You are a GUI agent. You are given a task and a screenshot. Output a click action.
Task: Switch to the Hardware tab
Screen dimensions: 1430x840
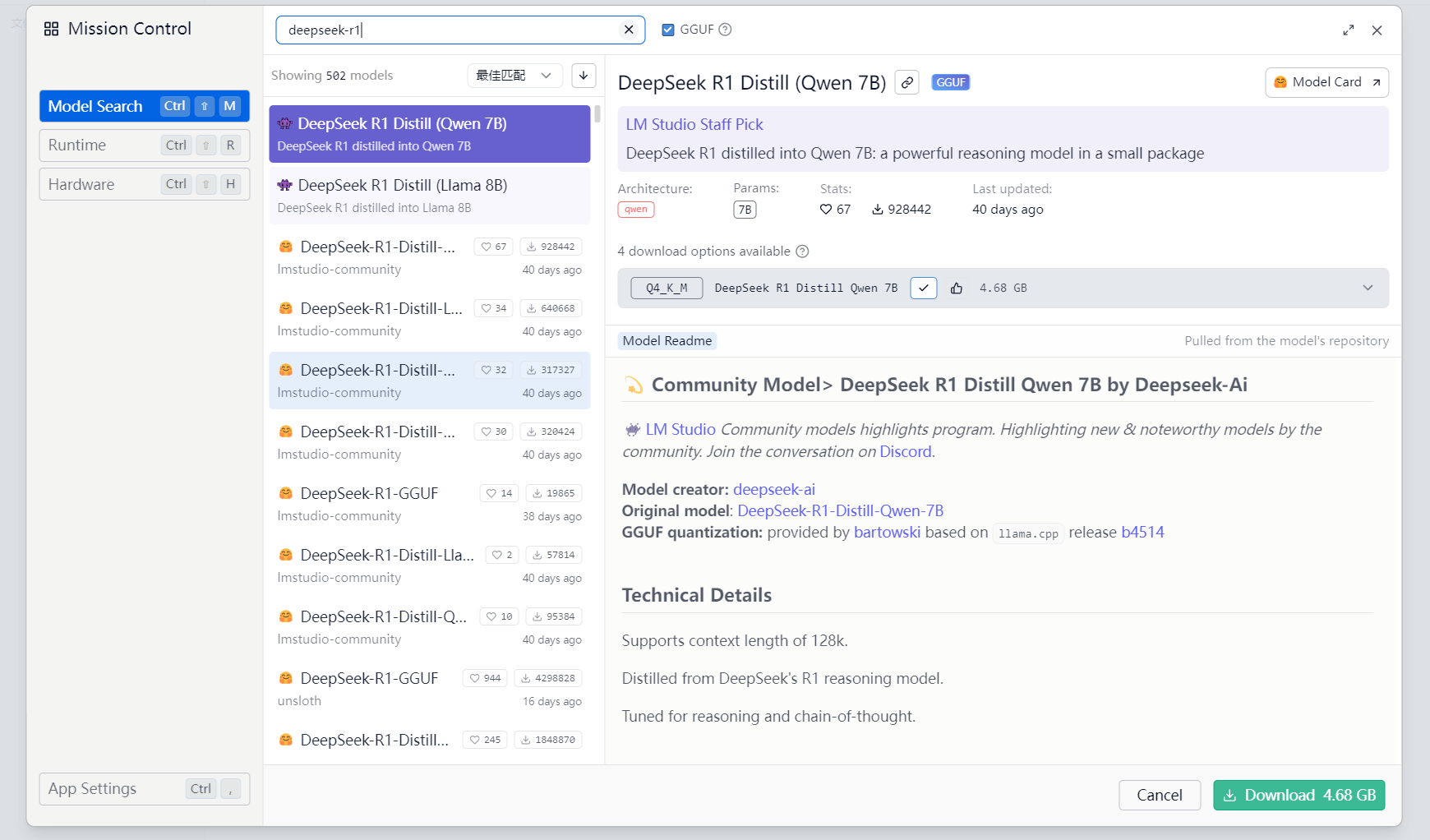[145, 185]
